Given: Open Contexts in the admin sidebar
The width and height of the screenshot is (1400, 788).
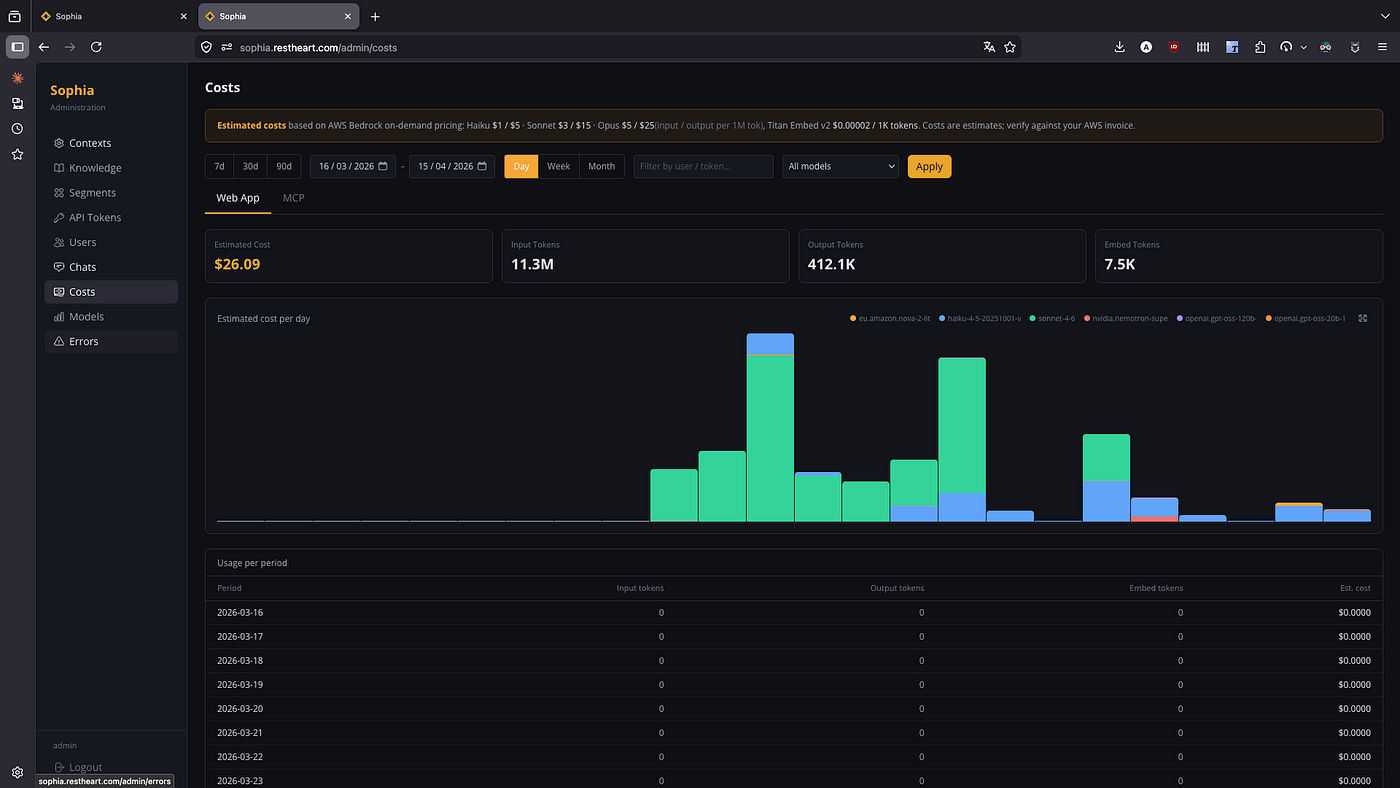Looking at the screenshot, I should (111, 143).
